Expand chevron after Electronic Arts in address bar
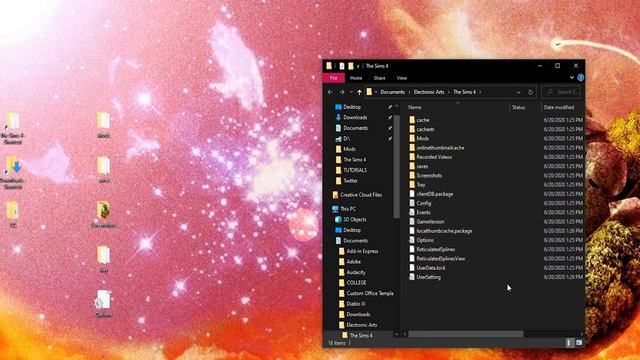This screenshot has height=360, width=640. 449,92
